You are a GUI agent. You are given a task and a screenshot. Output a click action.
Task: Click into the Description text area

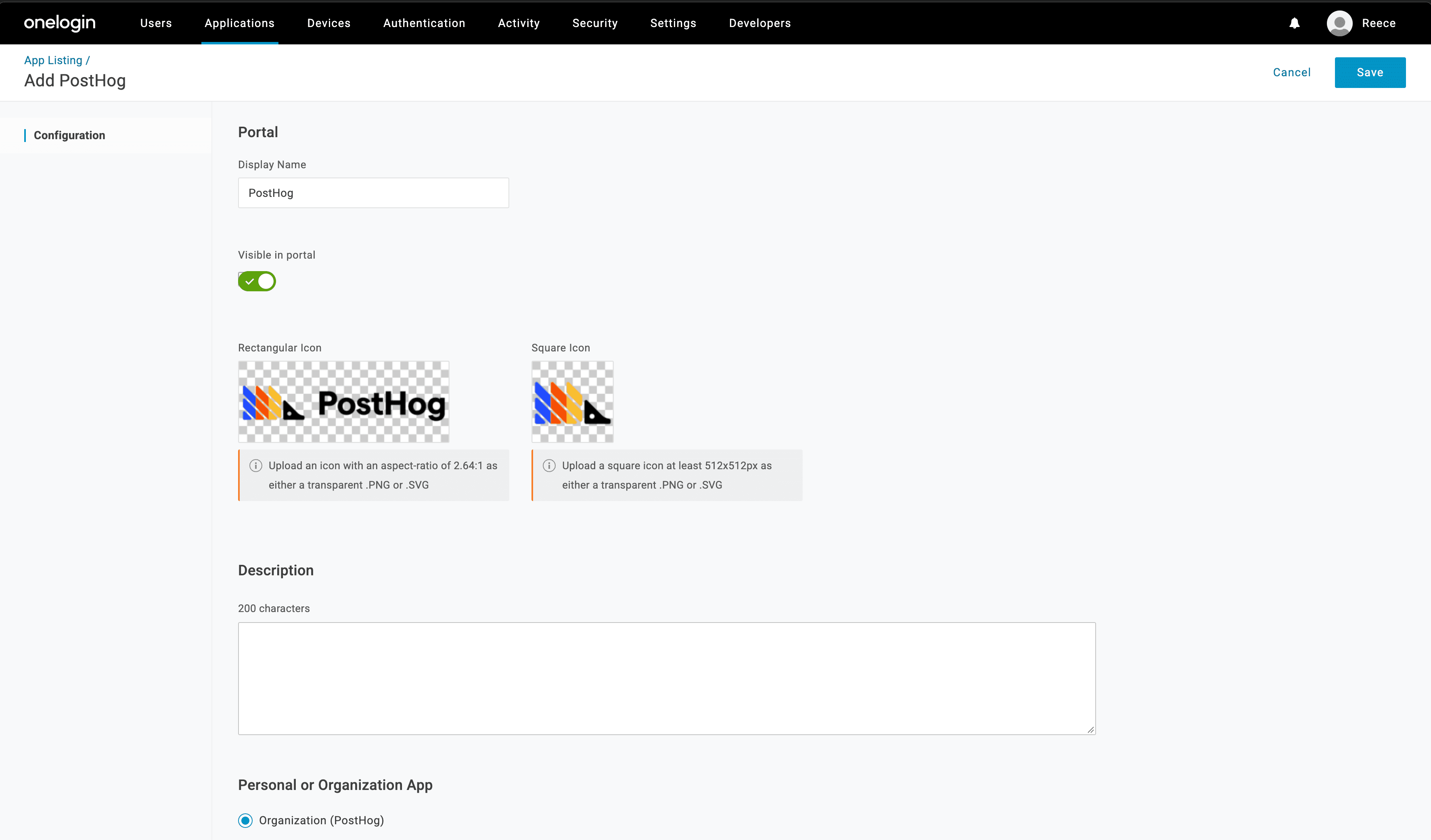point(667,678)
